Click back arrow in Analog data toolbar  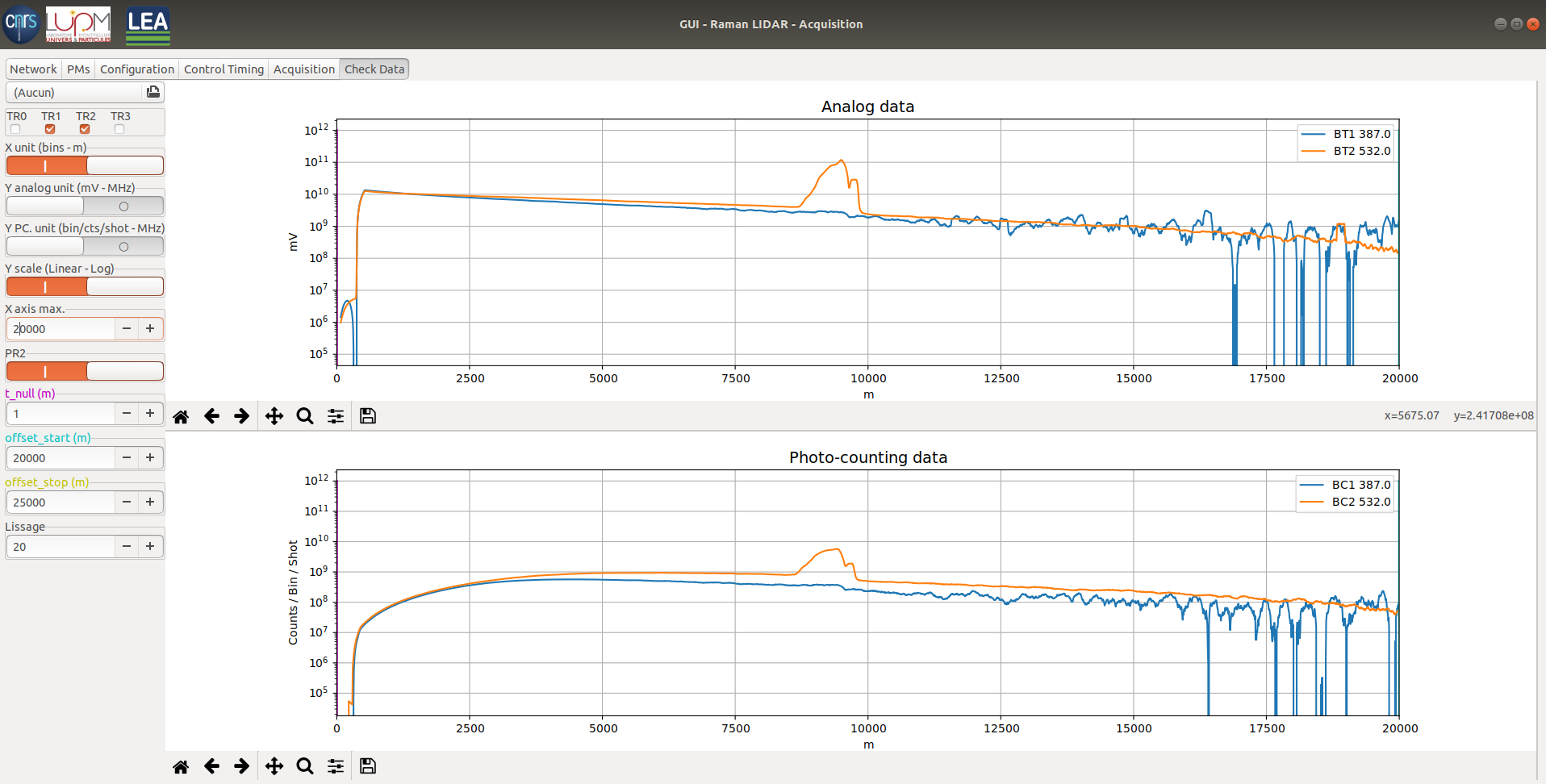[211, 416]
